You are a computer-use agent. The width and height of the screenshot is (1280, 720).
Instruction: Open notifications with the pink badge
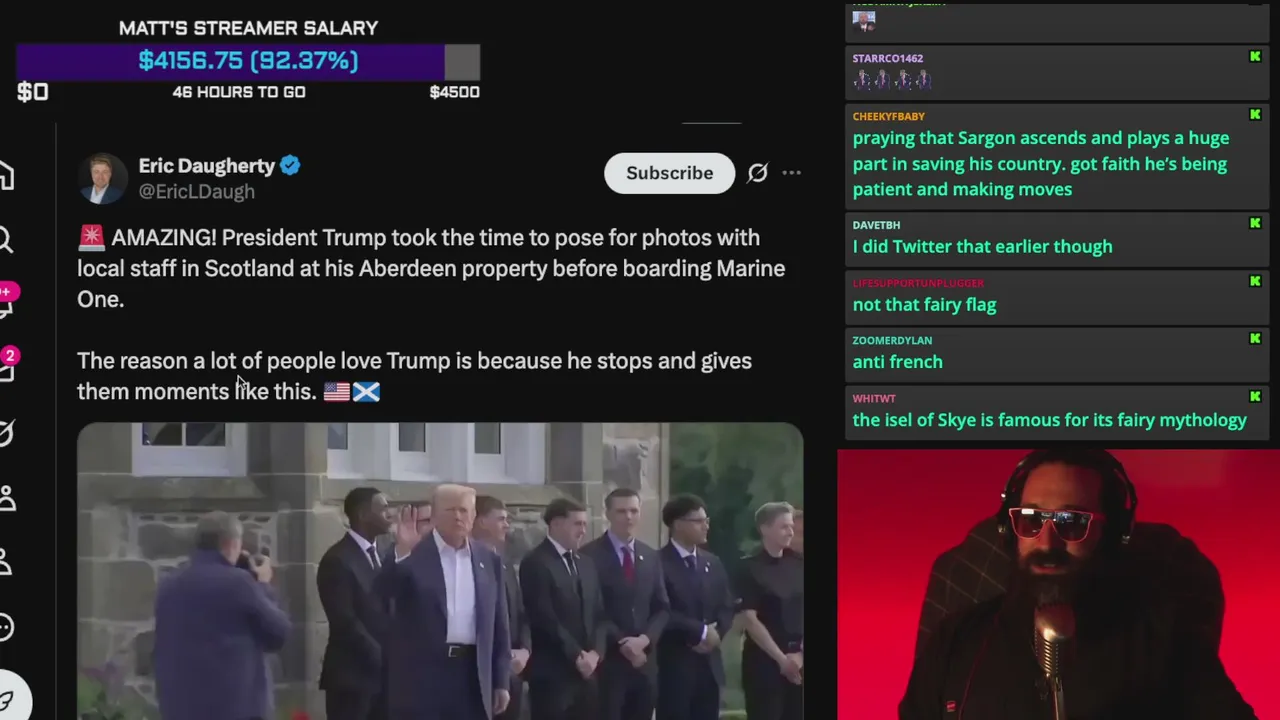point(6,301)
